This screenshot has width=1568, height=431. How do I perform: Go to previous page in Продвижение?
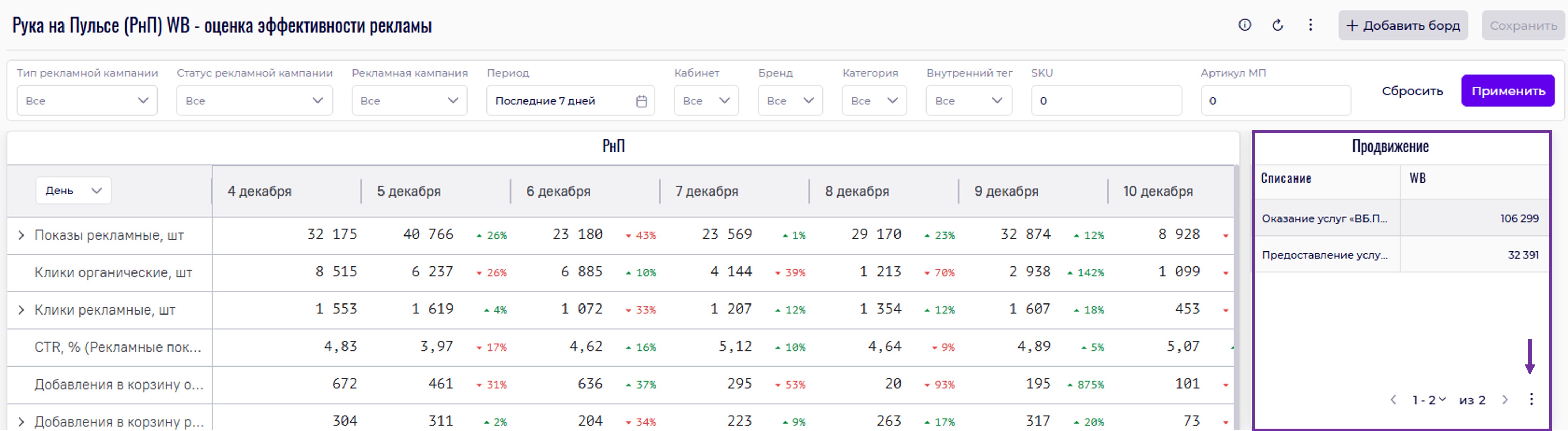1393,400
